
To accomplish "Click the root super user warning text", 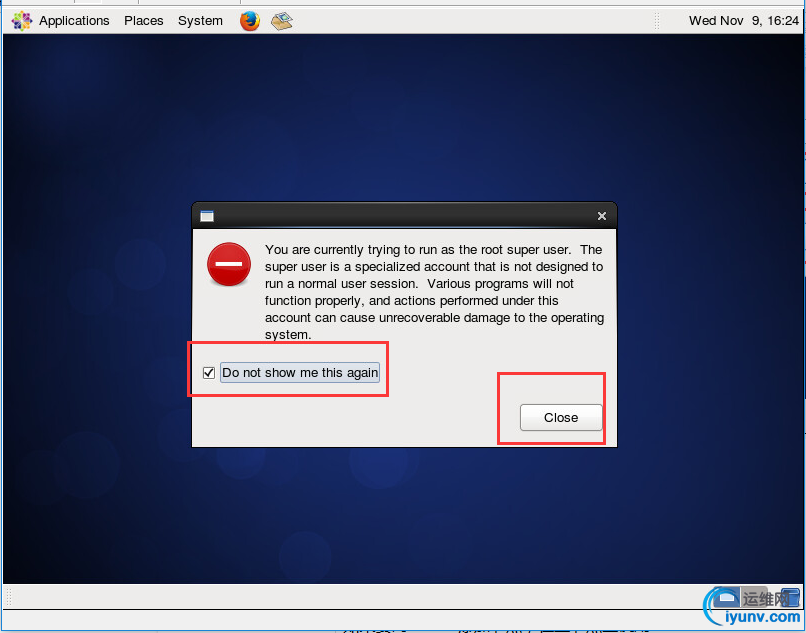I will pos(434,292).
